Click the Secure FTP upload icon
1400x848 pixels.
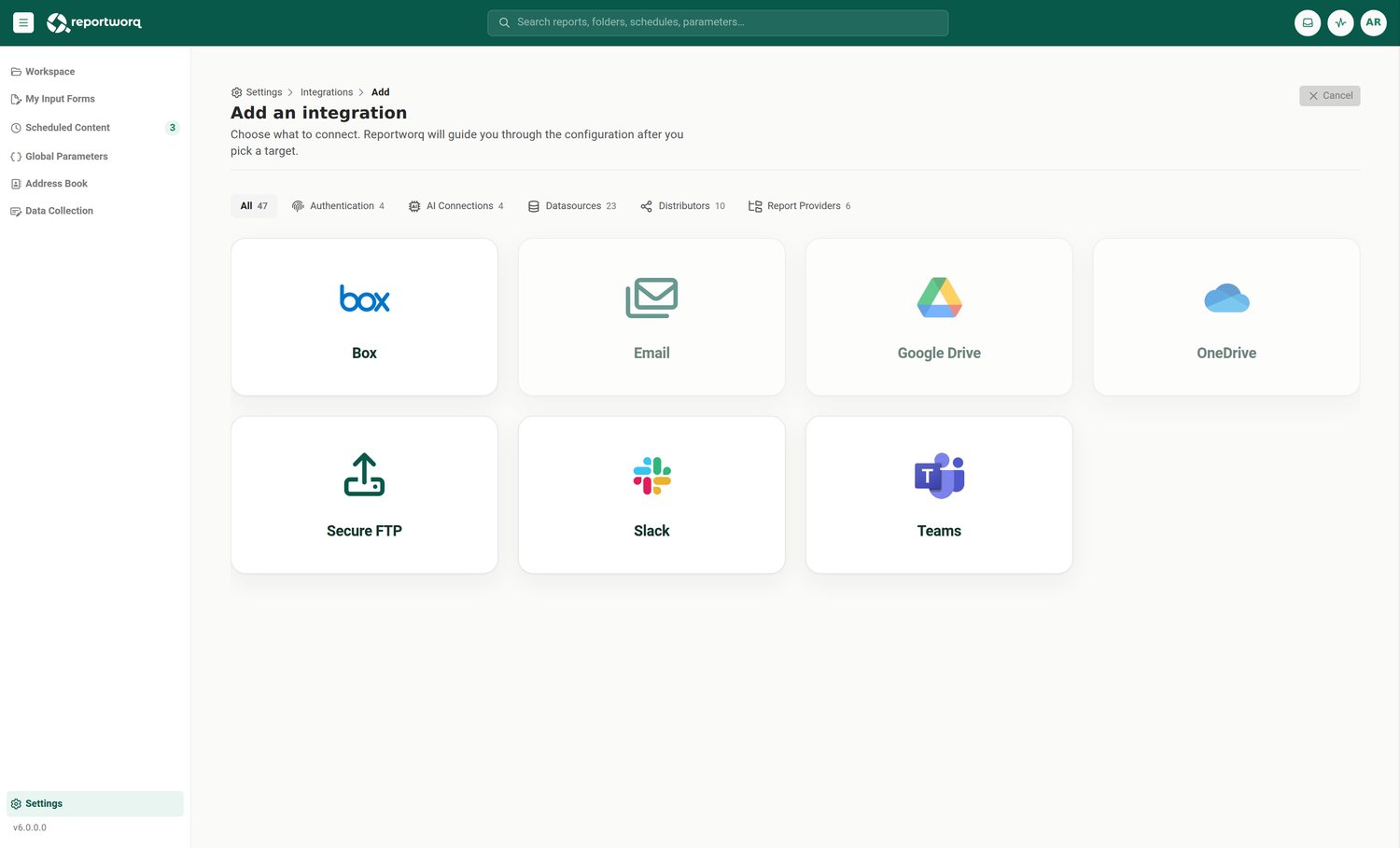pyautogui.click(x=364, y=475)
